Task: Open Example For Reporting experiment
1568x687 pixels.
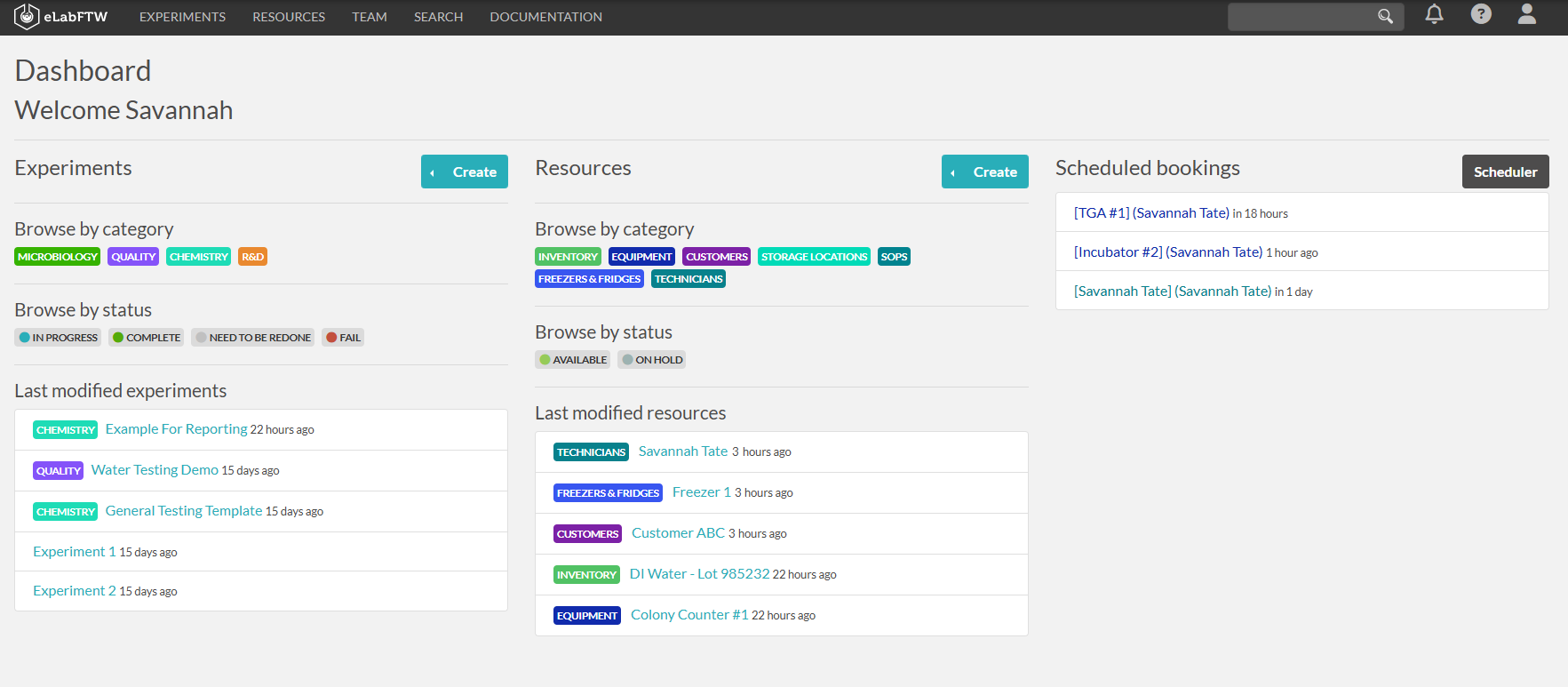Action: (x=176, y=429)
